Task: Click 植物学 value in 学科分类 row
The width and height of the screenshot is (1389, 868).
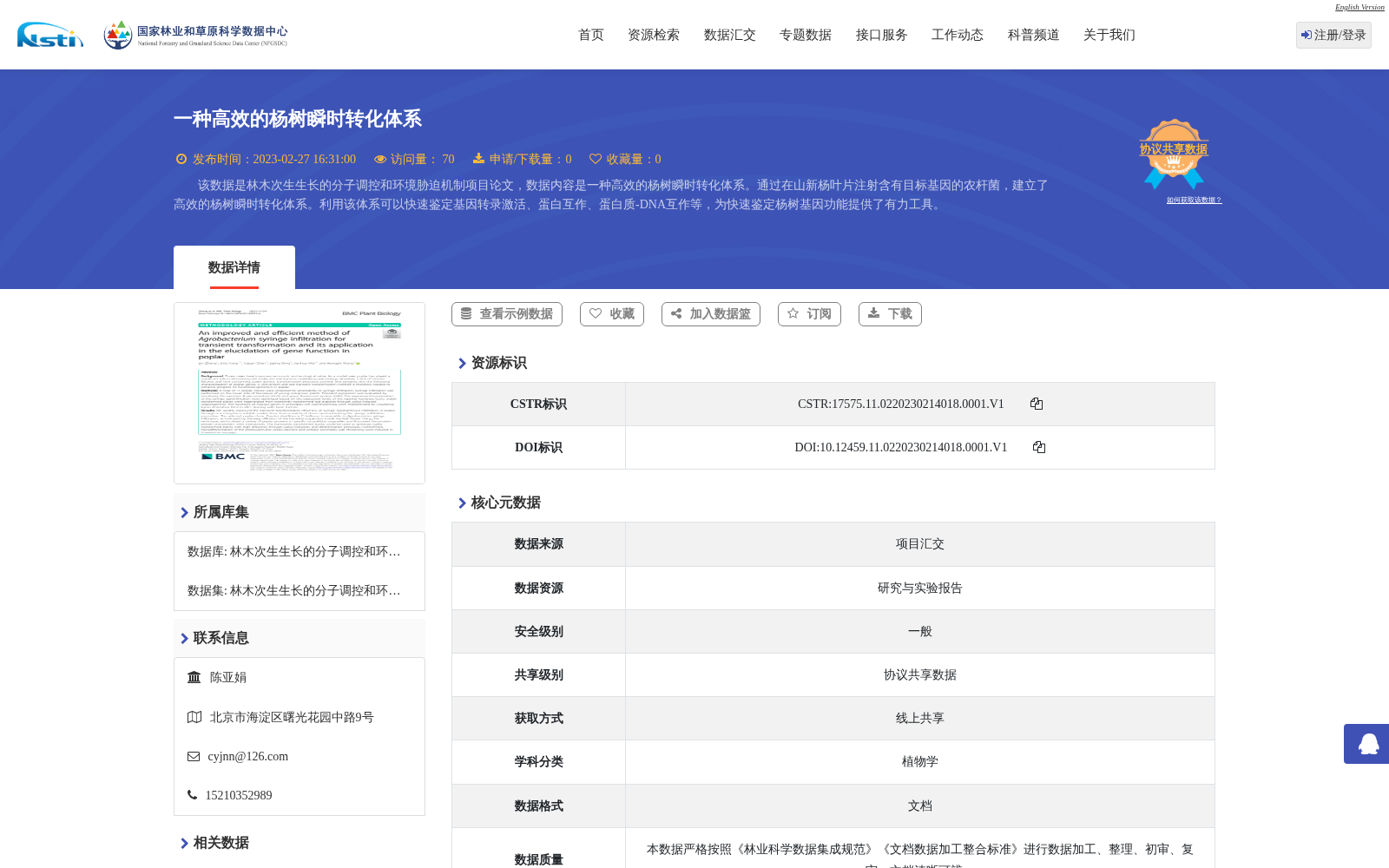Action: pyautogui.click(x=920, y=761)
